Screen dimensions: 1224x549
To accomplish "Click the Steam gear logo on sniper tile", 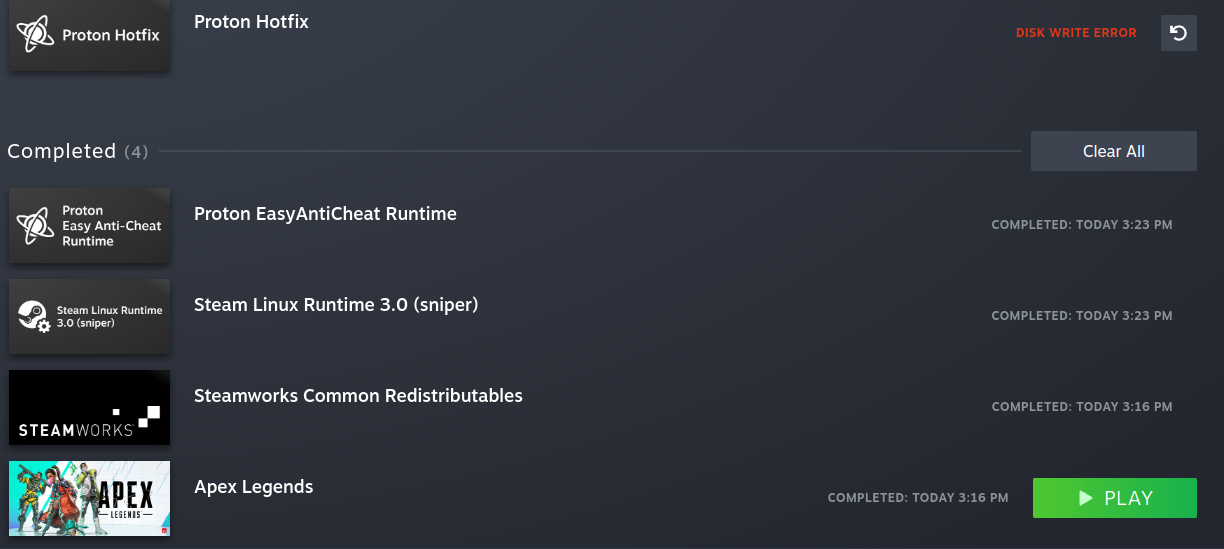I will [x=34, y=317].
